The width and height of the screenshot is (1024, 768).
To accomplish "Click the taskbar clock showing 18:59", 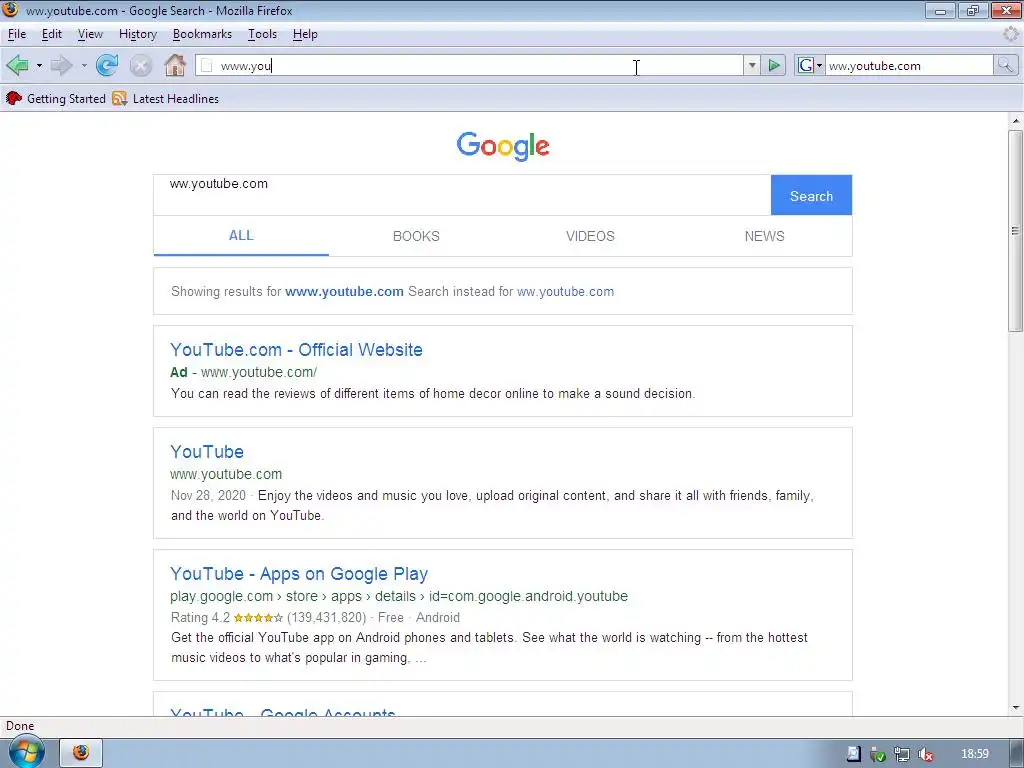I will coord(975,754).
